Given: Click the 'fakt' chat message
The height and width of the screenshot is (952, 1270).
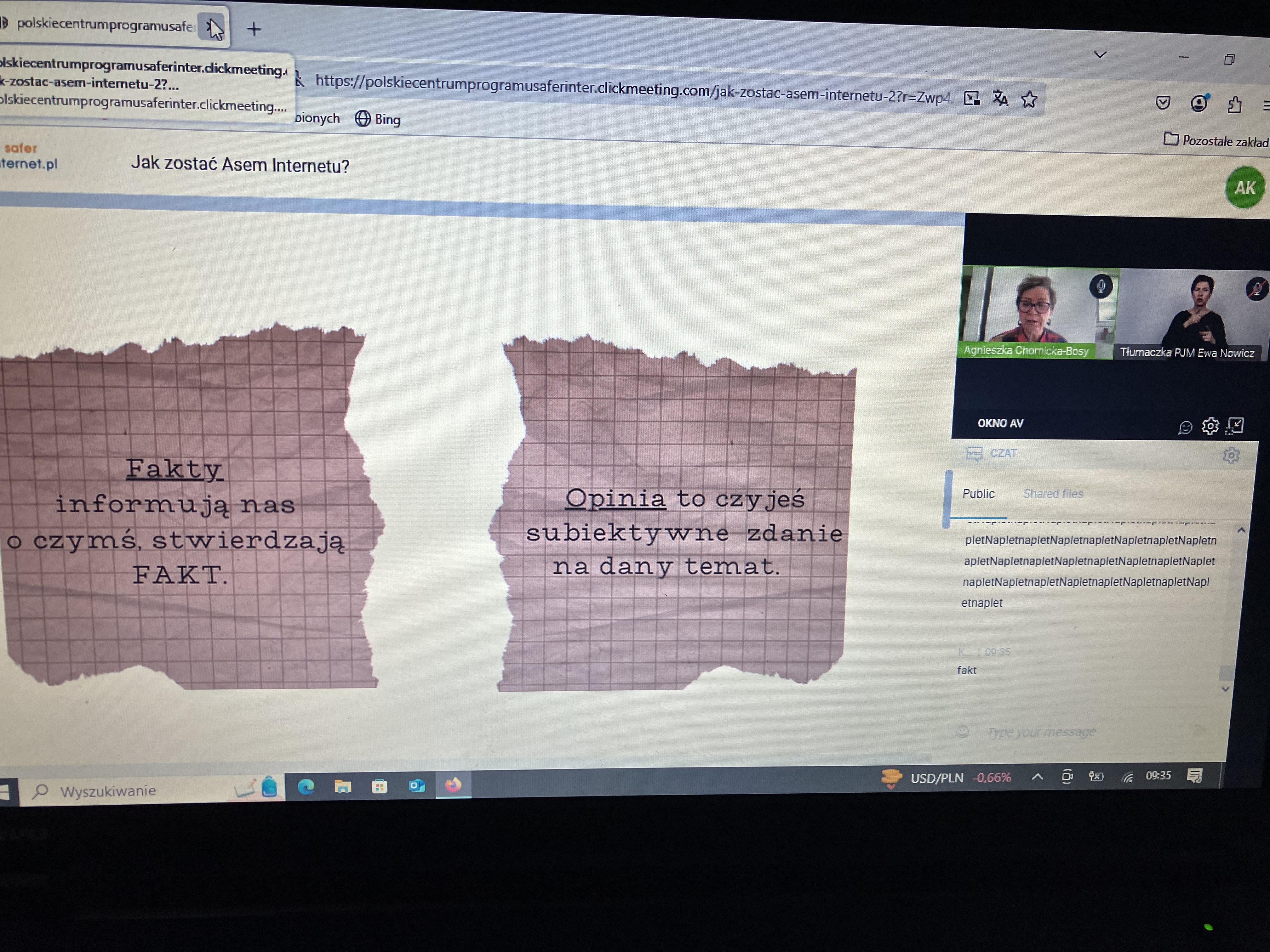Looking at the screenshot, I should tap(967, 670).
